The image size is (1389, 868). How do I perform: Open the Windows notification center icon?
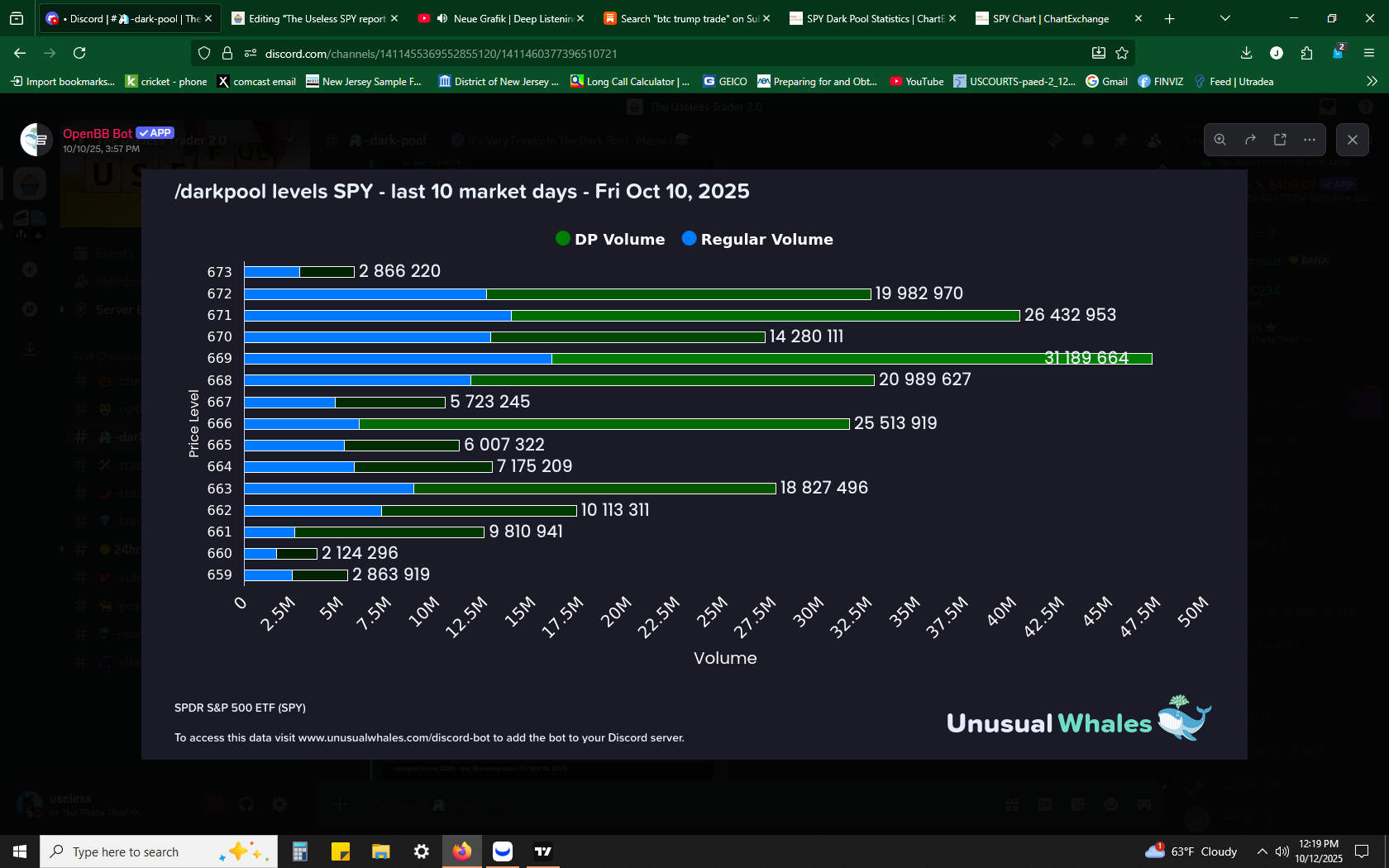coord(1362,851)
